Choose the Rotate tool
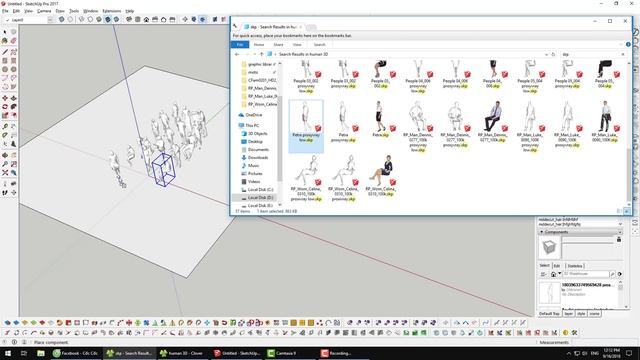Viewport: 640px width, 360px height. point(5,107)
